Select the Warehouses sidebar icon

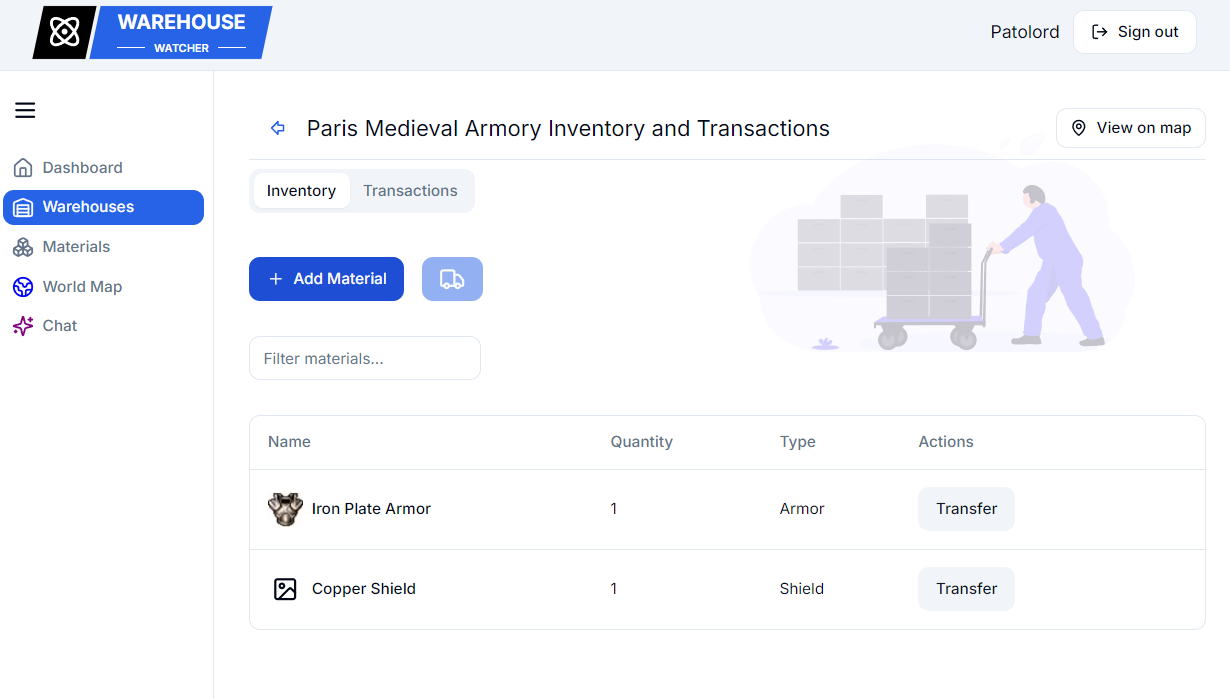(x=22, y=207)
